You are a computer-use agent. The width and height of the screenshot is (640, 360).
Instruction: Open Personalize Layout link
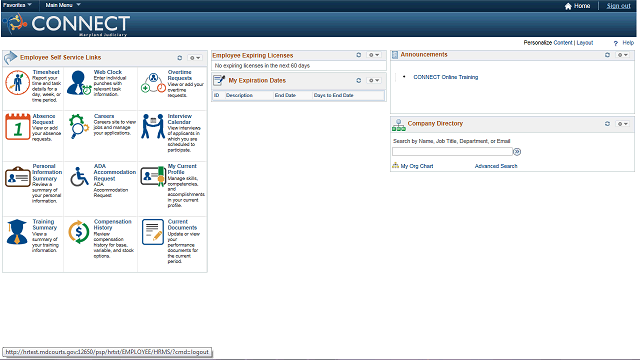pos(584,42)
